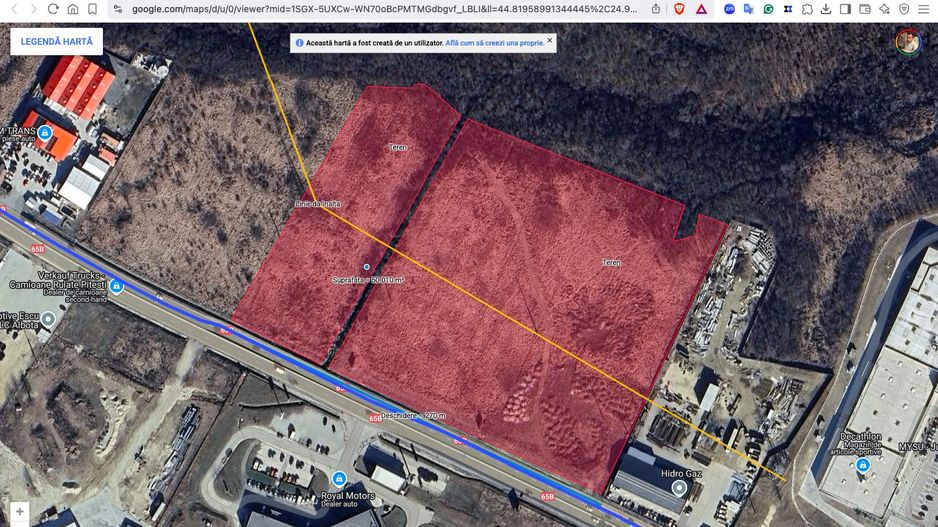Open the browser downloads icon
The width and height of the screenshot is (938, 527).
(x=826, y=9)
